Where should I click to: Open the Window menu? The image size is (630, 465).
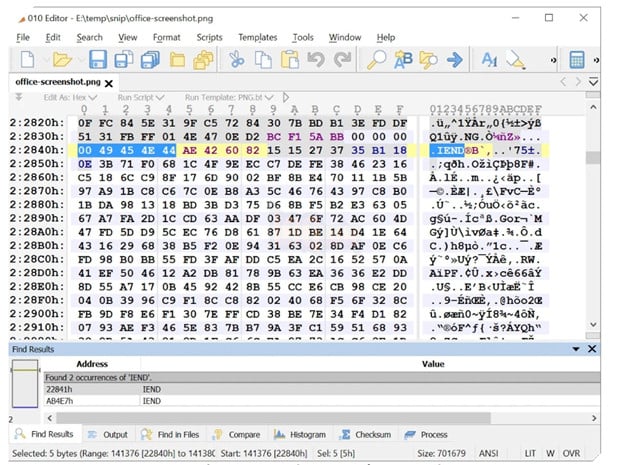click(x=345, y=37)
